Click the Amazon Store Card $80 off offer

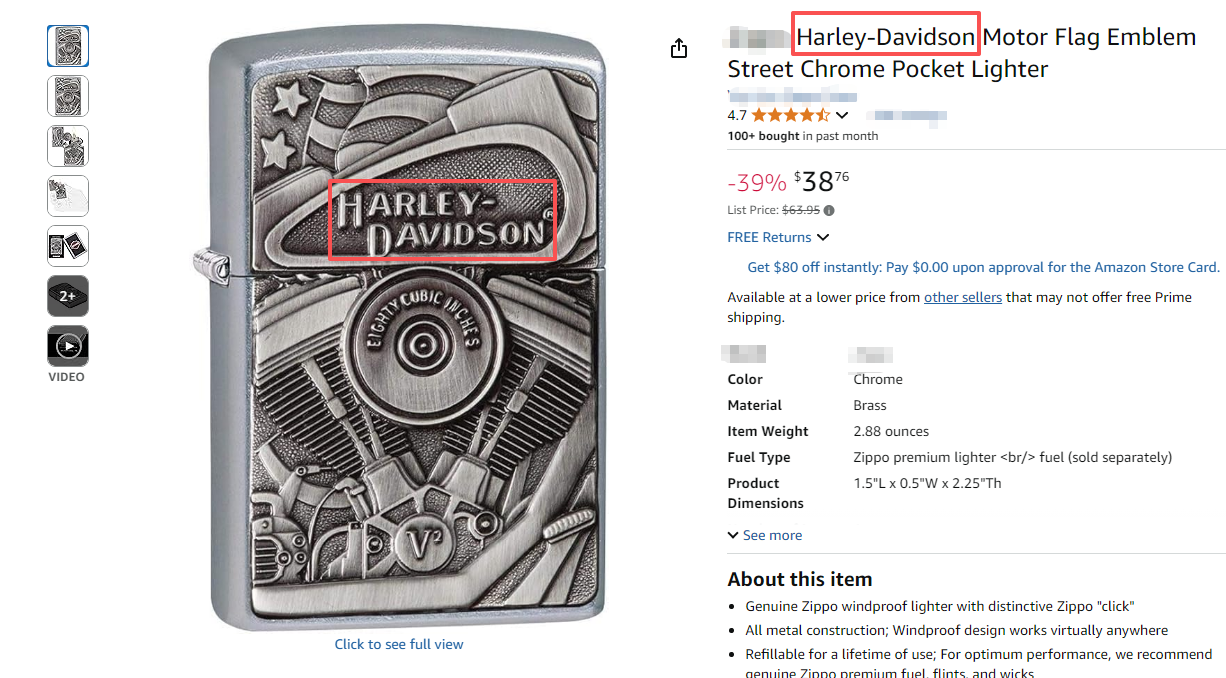point(984,267)
